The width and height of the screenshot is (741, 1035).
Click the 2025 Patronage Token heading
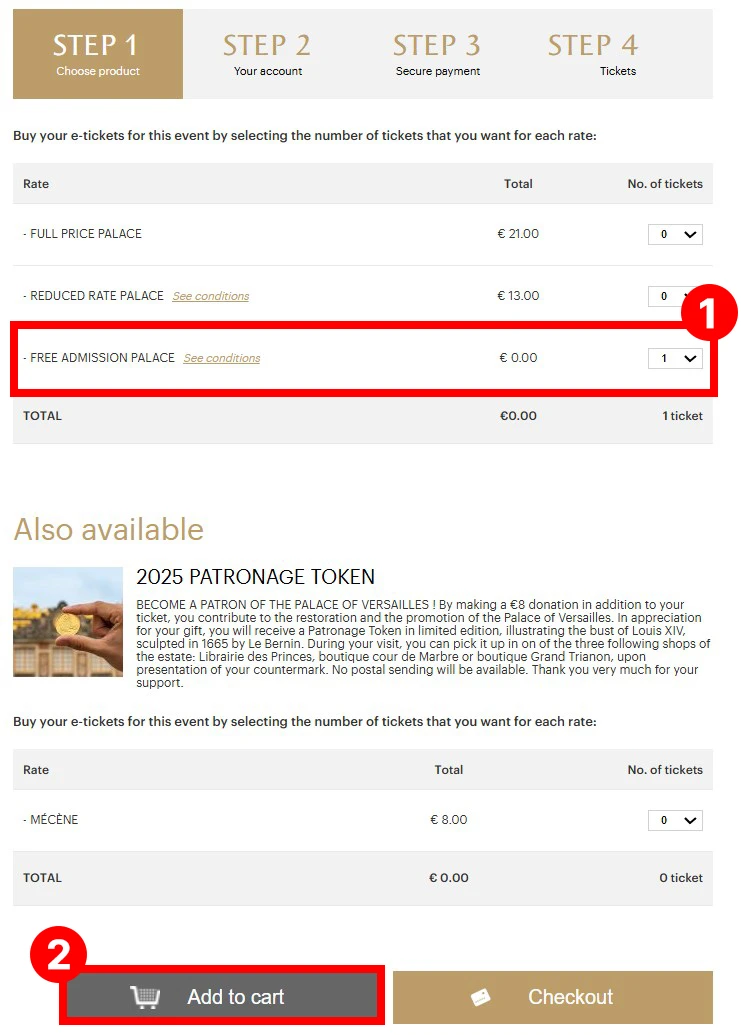point(255,577)
